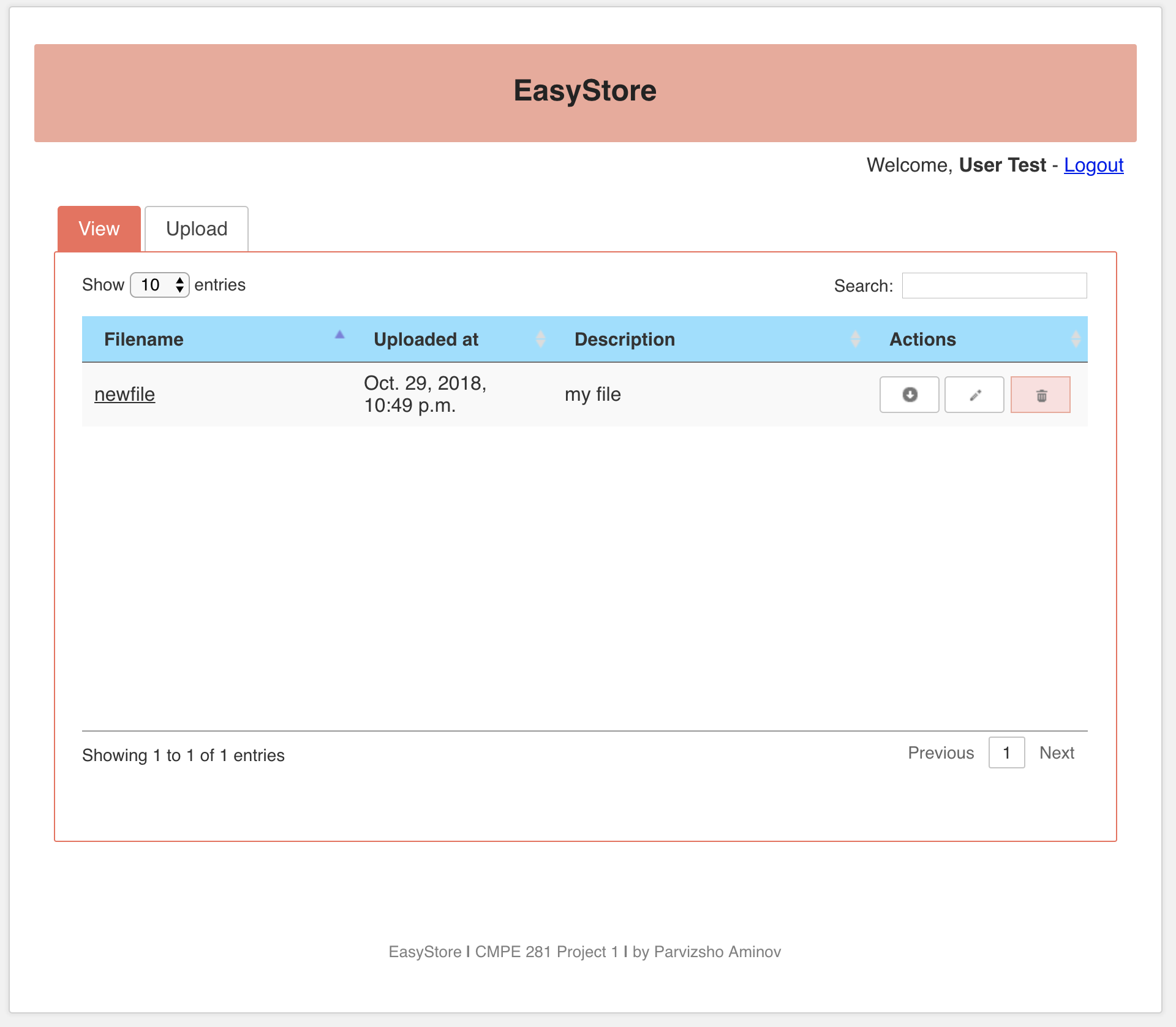Sort by Filename using its sort arrow

click(340, 335)
